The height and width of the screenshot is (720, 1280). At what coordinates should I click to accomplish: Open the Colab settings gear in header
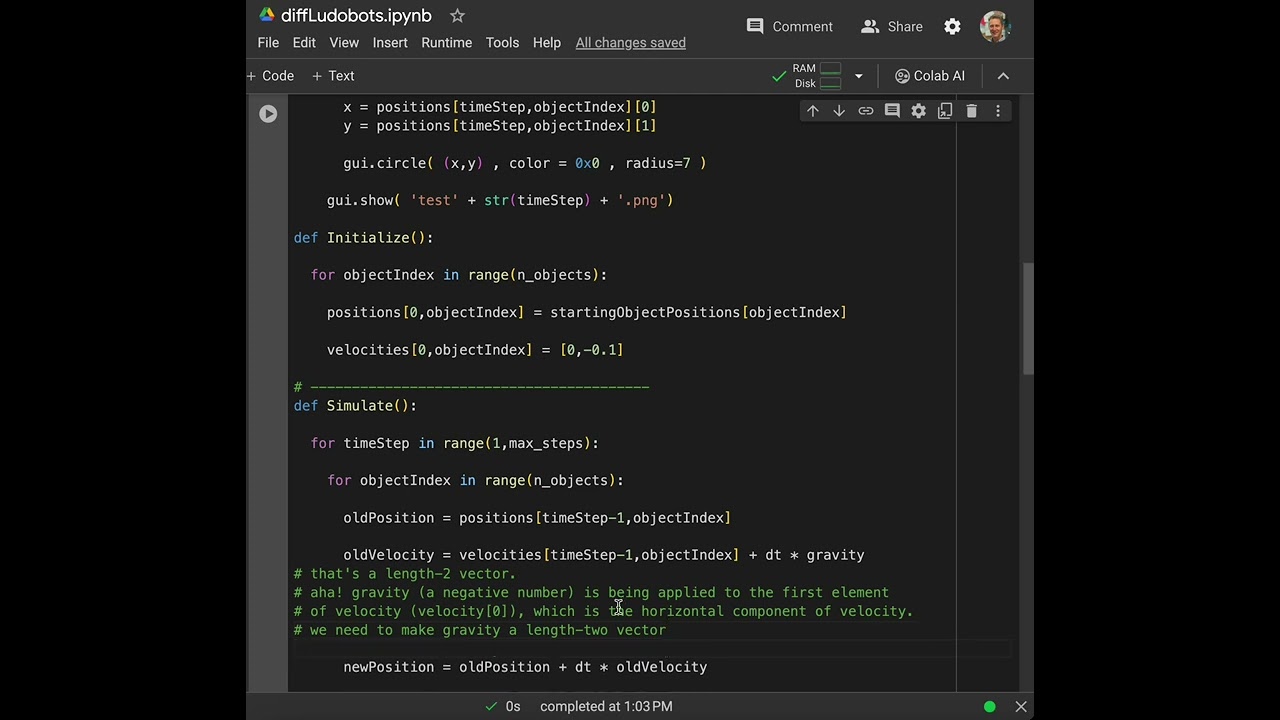pyautogui.click(x=952, y=27)
